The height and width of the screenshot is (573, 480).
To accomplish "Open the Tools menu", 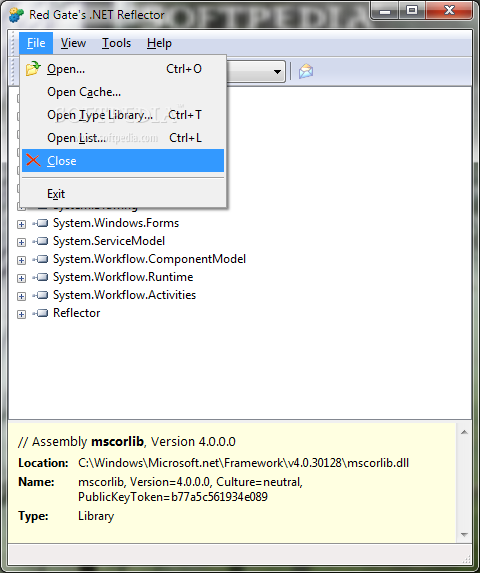I will point(116,43).
